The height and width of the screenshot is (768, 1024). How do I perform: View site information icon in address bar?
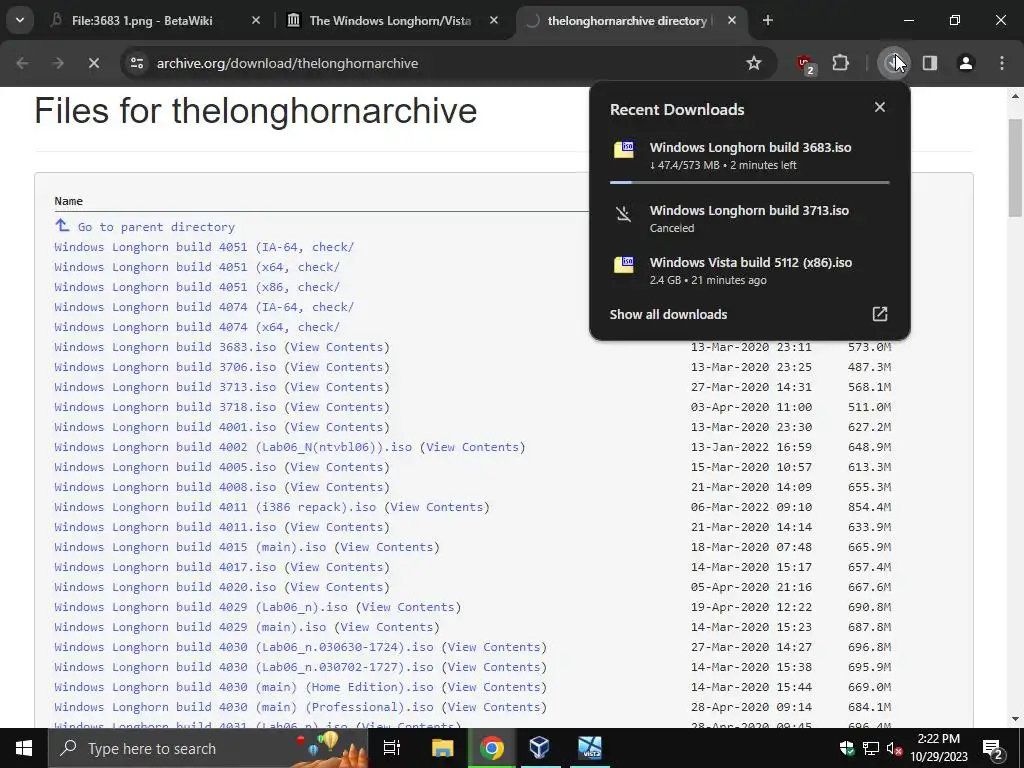[x=137, y=63]
